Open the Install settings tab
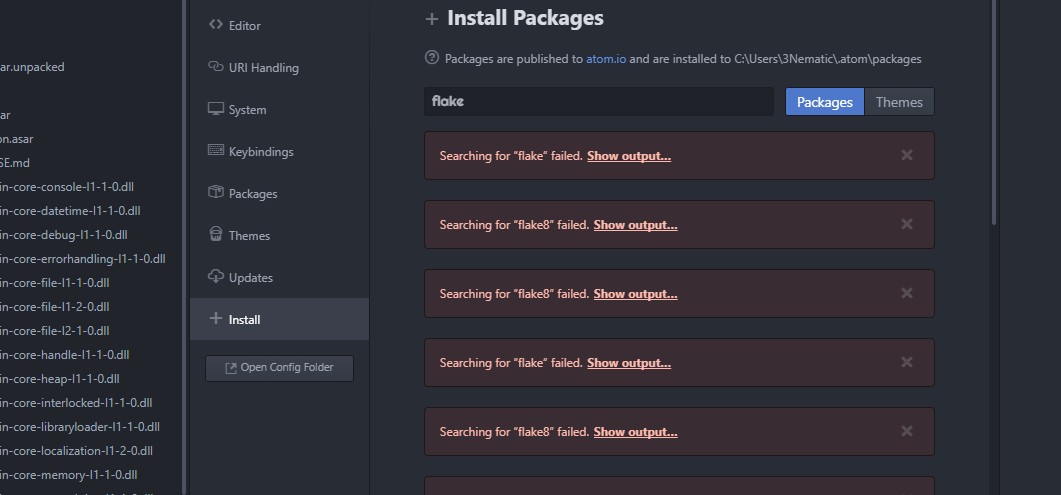Viewport: 1061px width, 495px height. coord(245,320)
